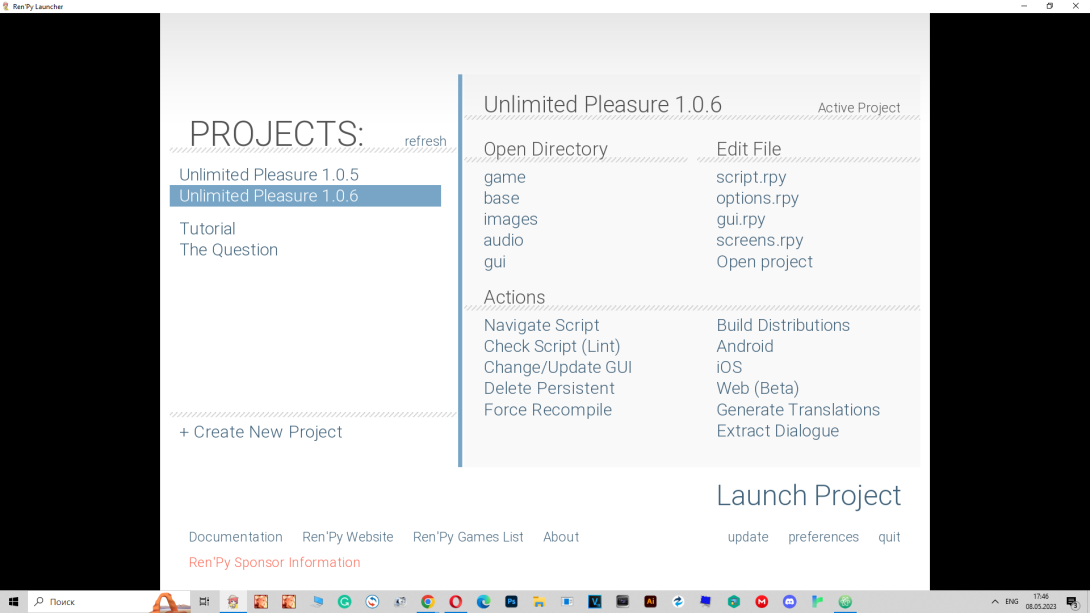Open the About page
The height and width of the screenshot is (613, 1090).
tap(561, 537)
